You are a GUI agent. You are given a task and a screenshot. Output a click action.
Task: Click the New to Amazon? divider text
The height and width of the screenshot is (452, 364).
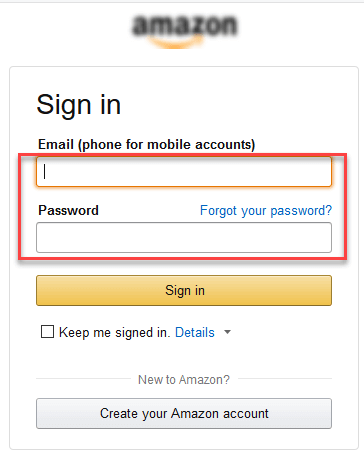(184, 379)
